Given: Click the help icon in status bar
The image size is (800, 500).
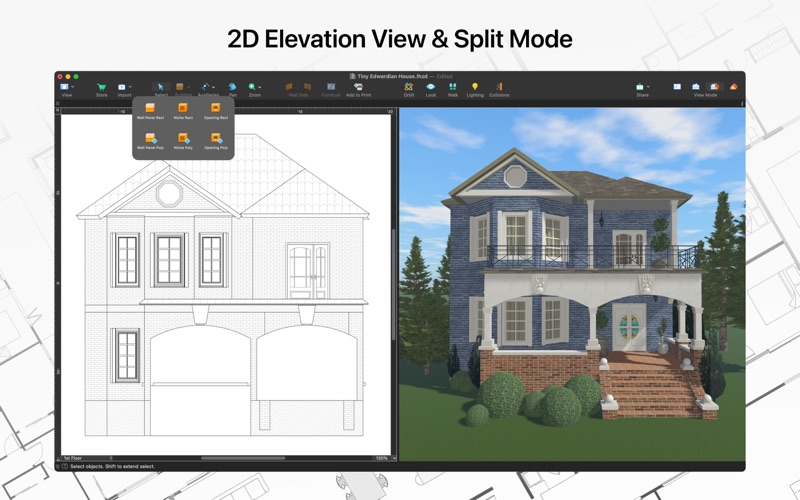Looking at the screenshot, I should pos(65,466).
